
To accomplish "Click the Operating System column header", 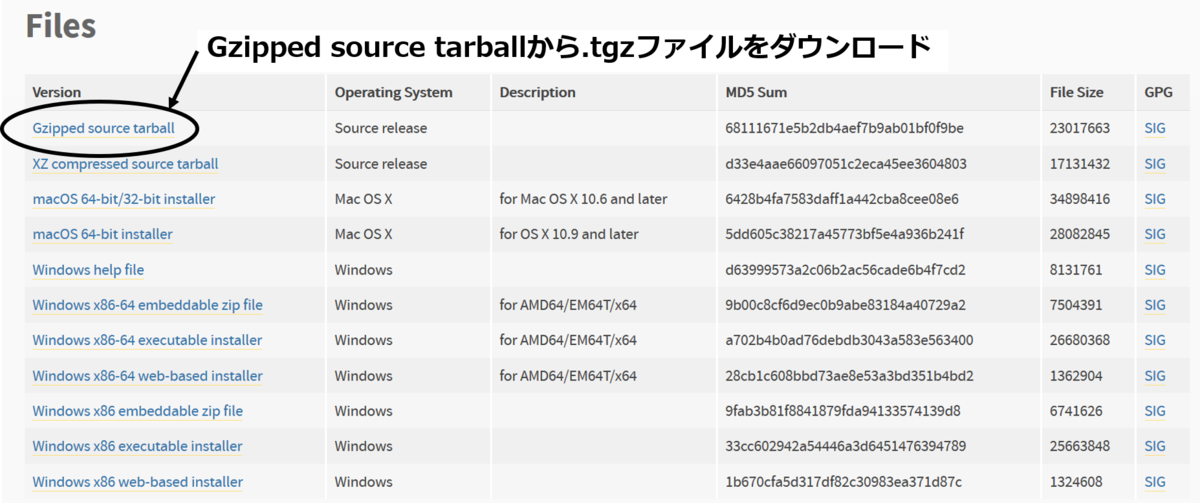I will pyautogui.click(x=393, y=92).
